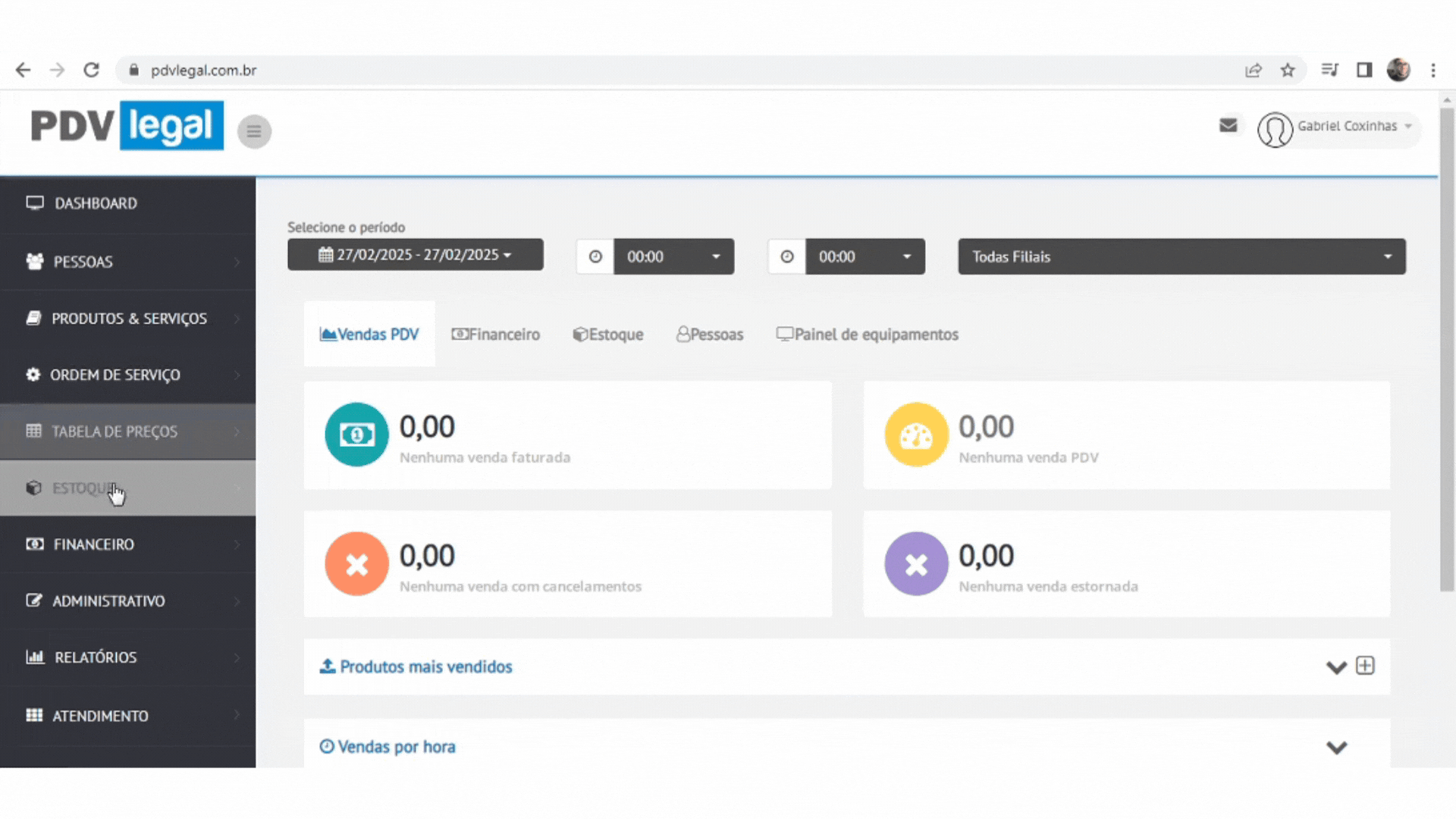Bookmark page with the star icon

(1288, 71)
